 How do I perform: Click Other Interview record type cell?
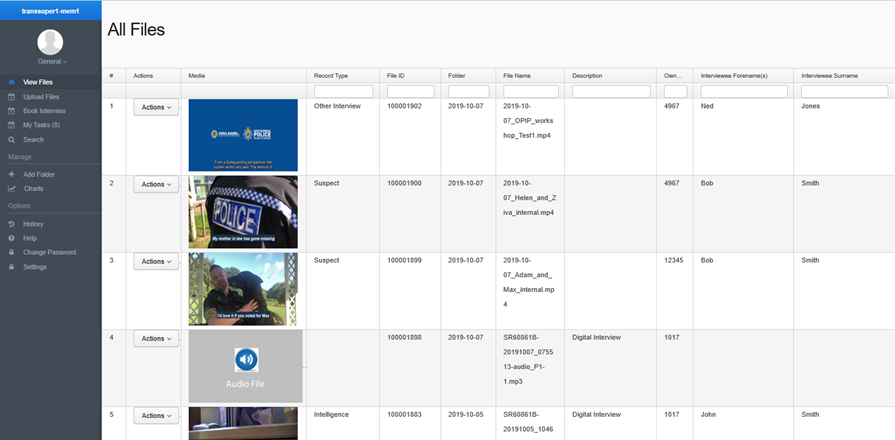[x=337, y=106]
